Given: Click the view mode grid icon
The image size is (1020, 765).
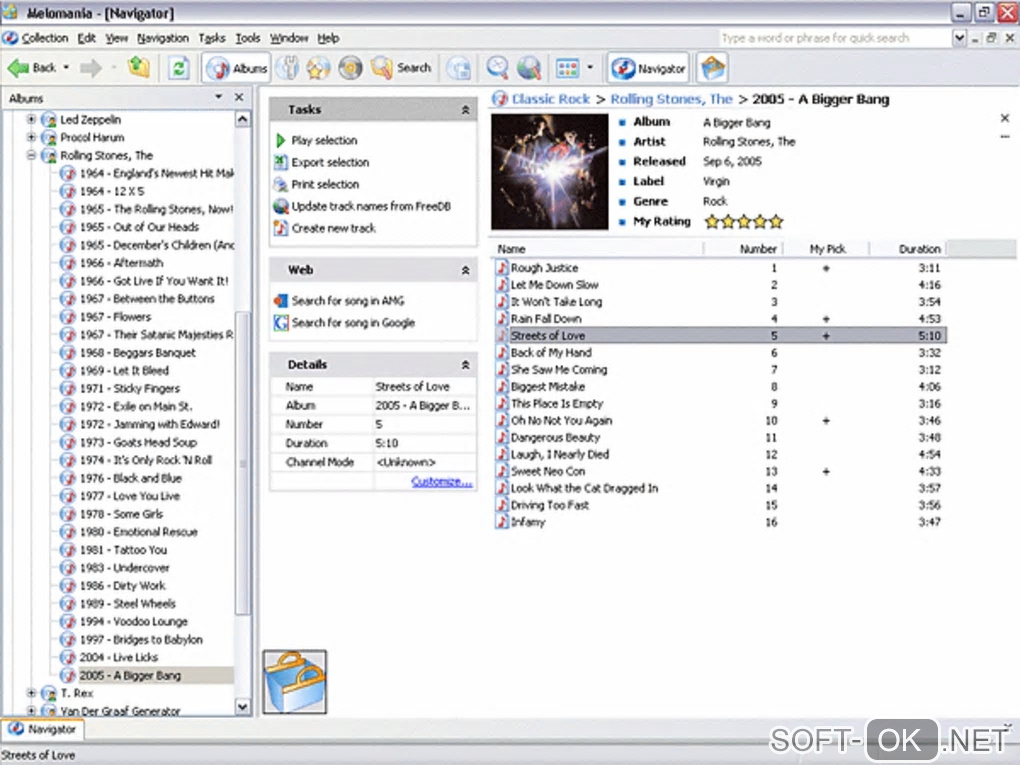Looking at the screenshot, I should coord(568,68).
